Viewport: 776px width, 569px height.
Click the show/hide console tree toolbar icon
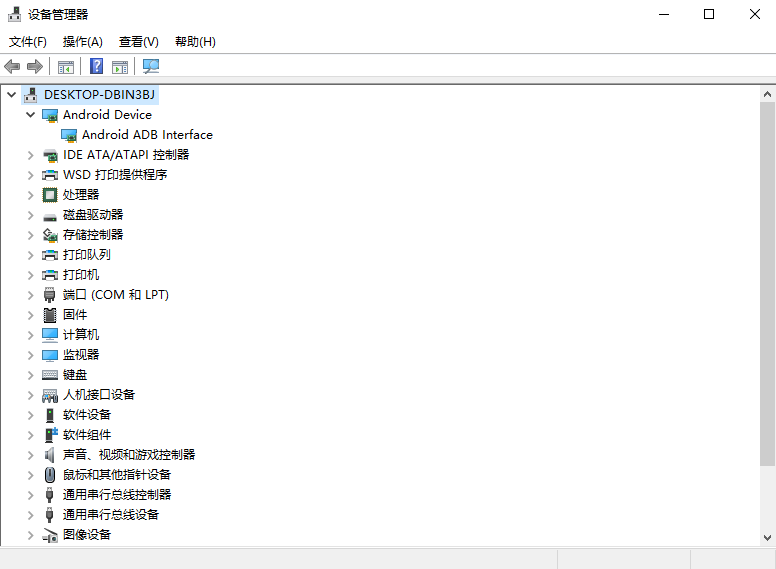point(66,66)
